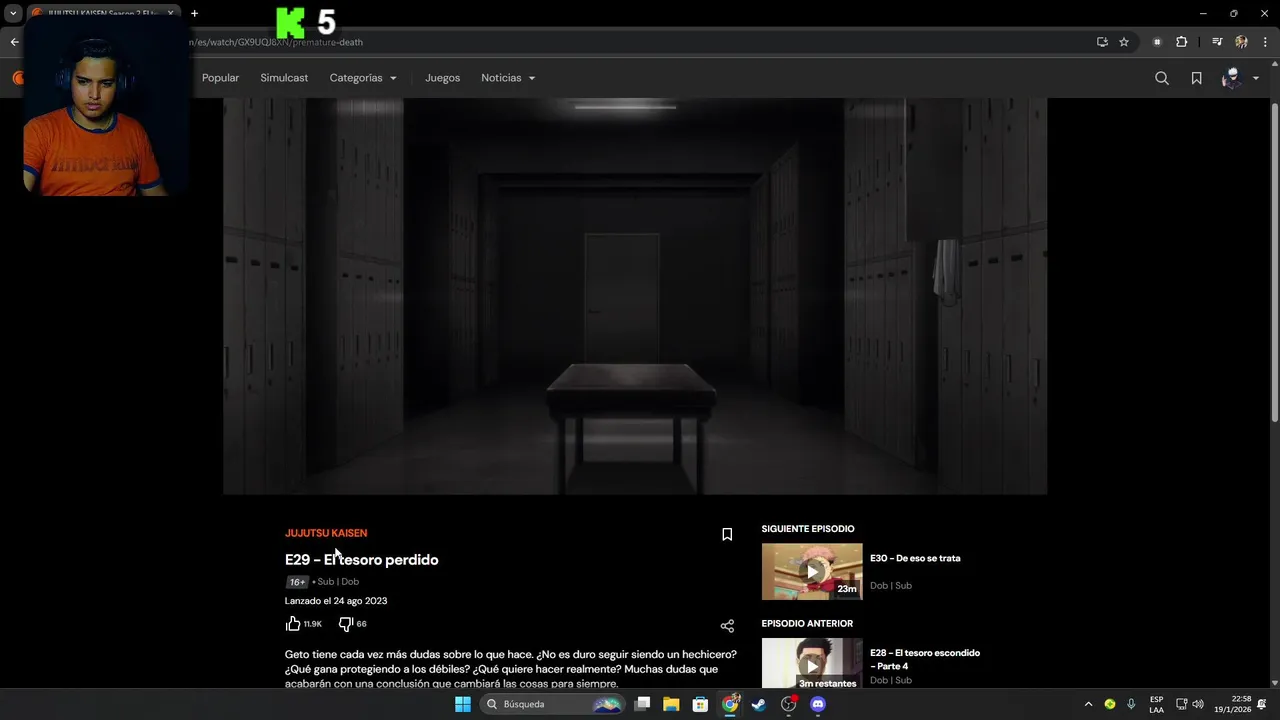This screenshot has width=1280, height=720.
Task: Bookmark this page with the star icon
Action: tap(1124, 42)
